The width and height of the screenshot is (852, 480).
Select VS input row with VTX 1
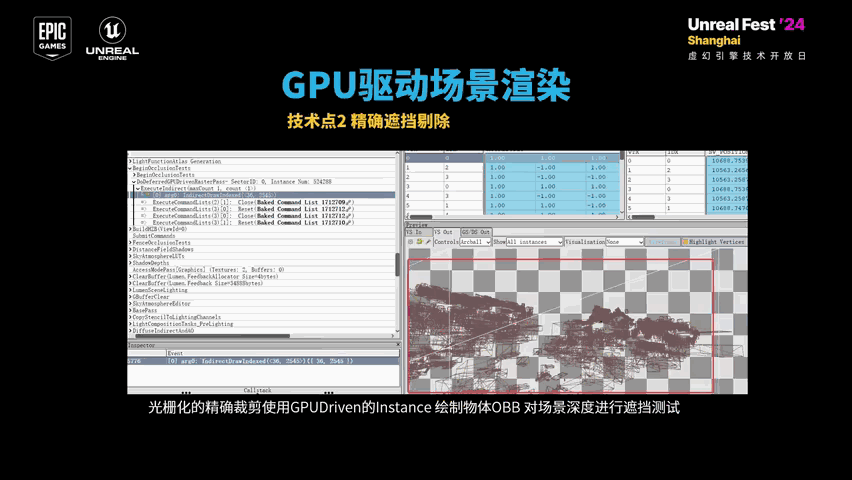pos(512,167)
